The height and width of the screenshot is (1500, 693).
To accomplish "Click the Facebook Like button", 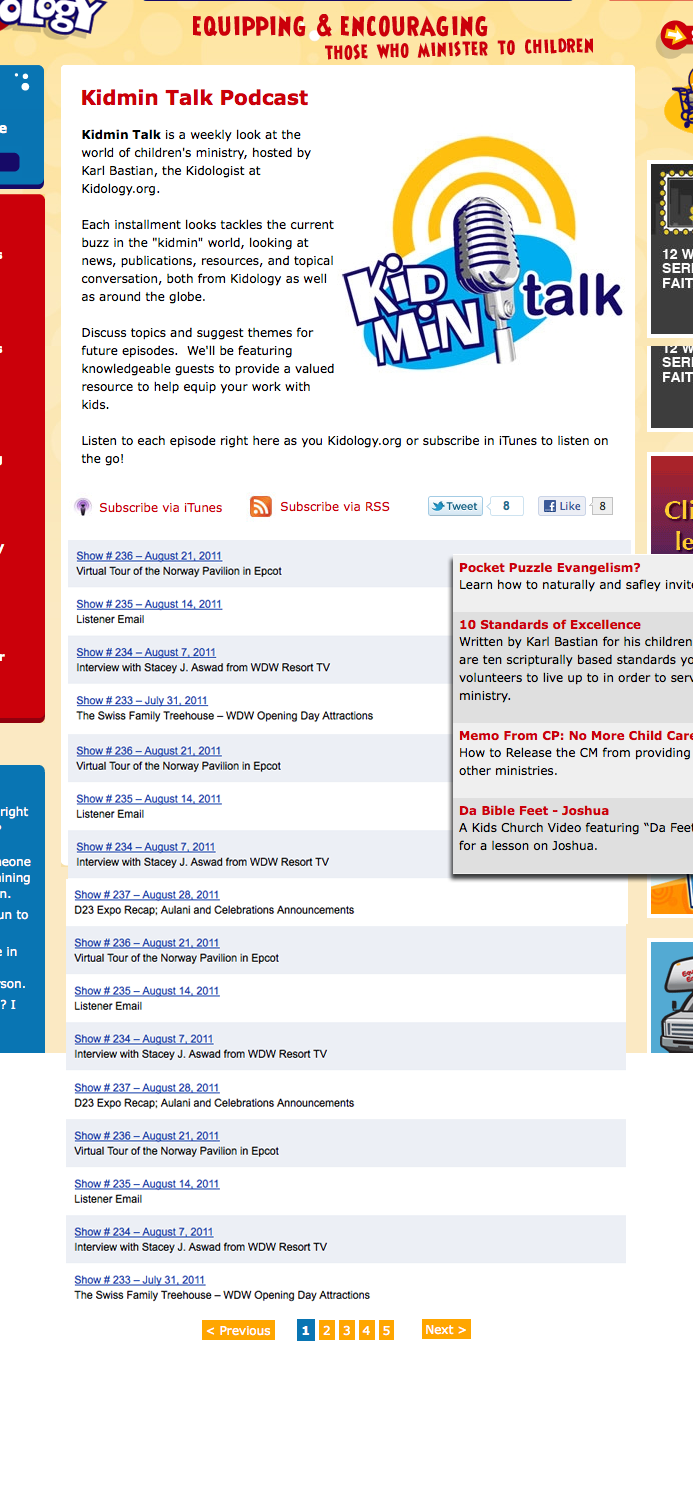I will point(562,506).
